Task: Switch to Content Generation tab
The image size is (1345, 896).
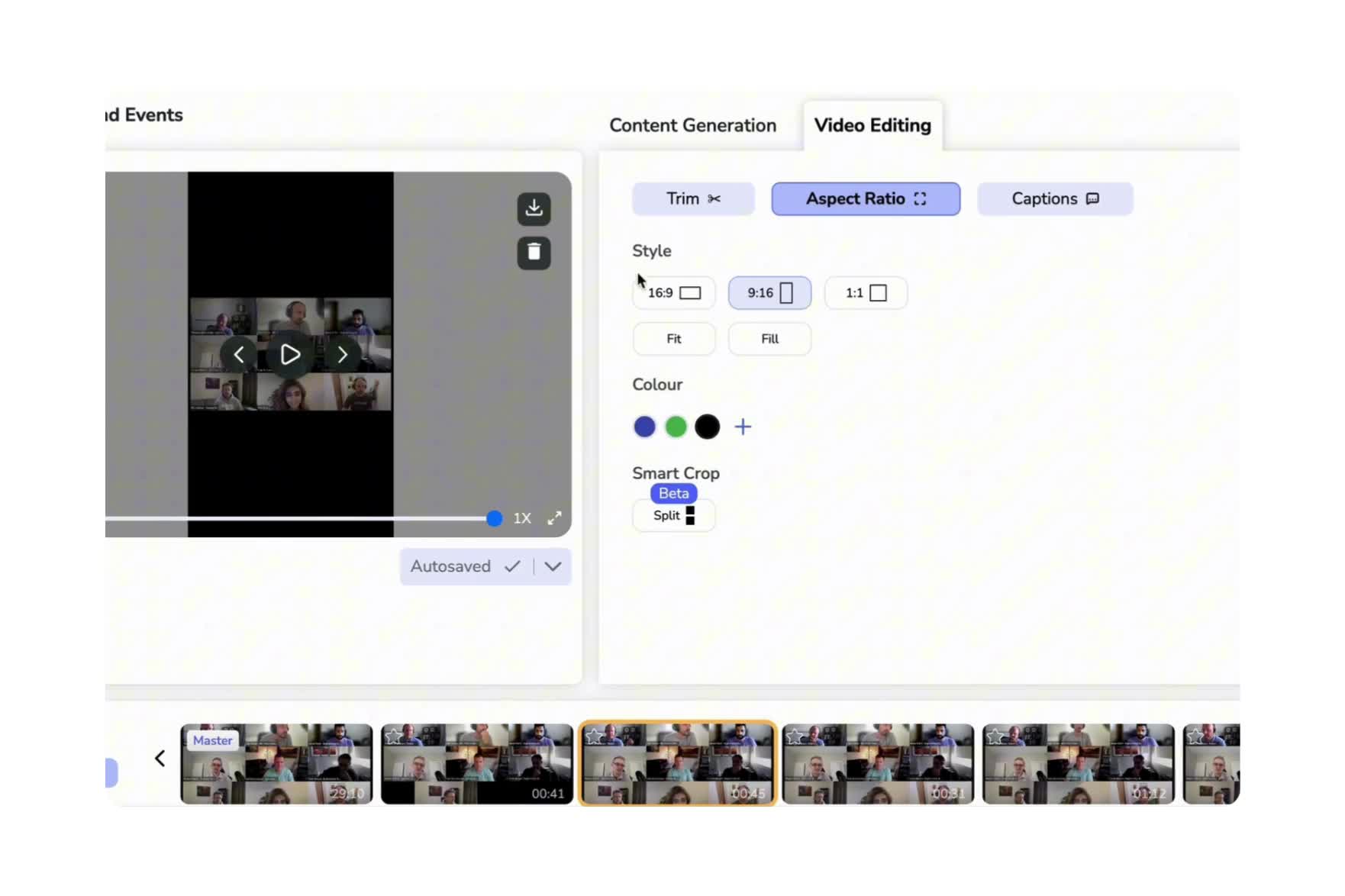Action: coord(692,125)
